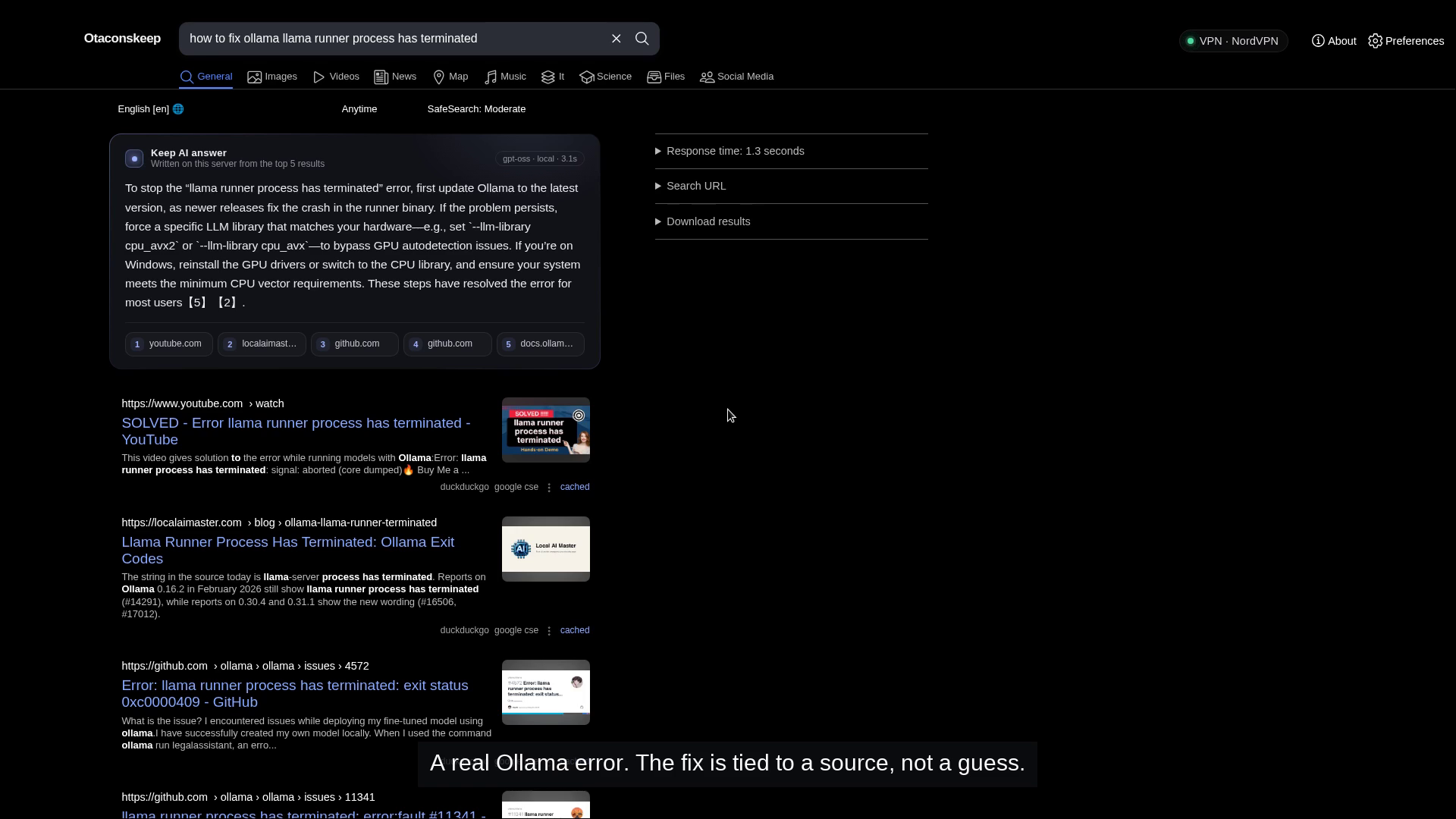Switch to the Images tab
1456x819 pixels.
[x=272, y=77]
